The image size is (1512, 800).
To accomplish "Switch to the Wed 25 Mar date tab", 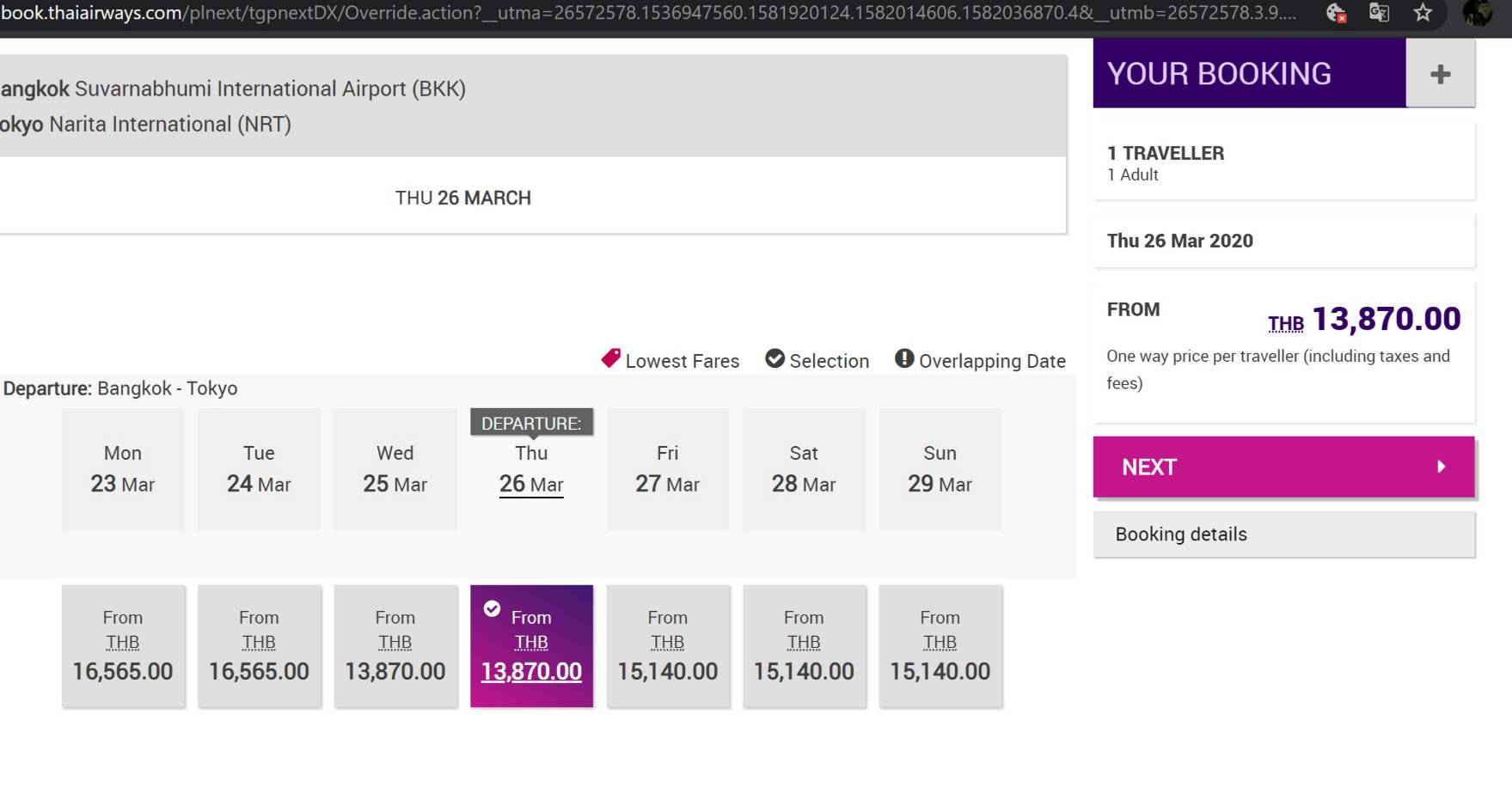I will (x=395, y=469).
